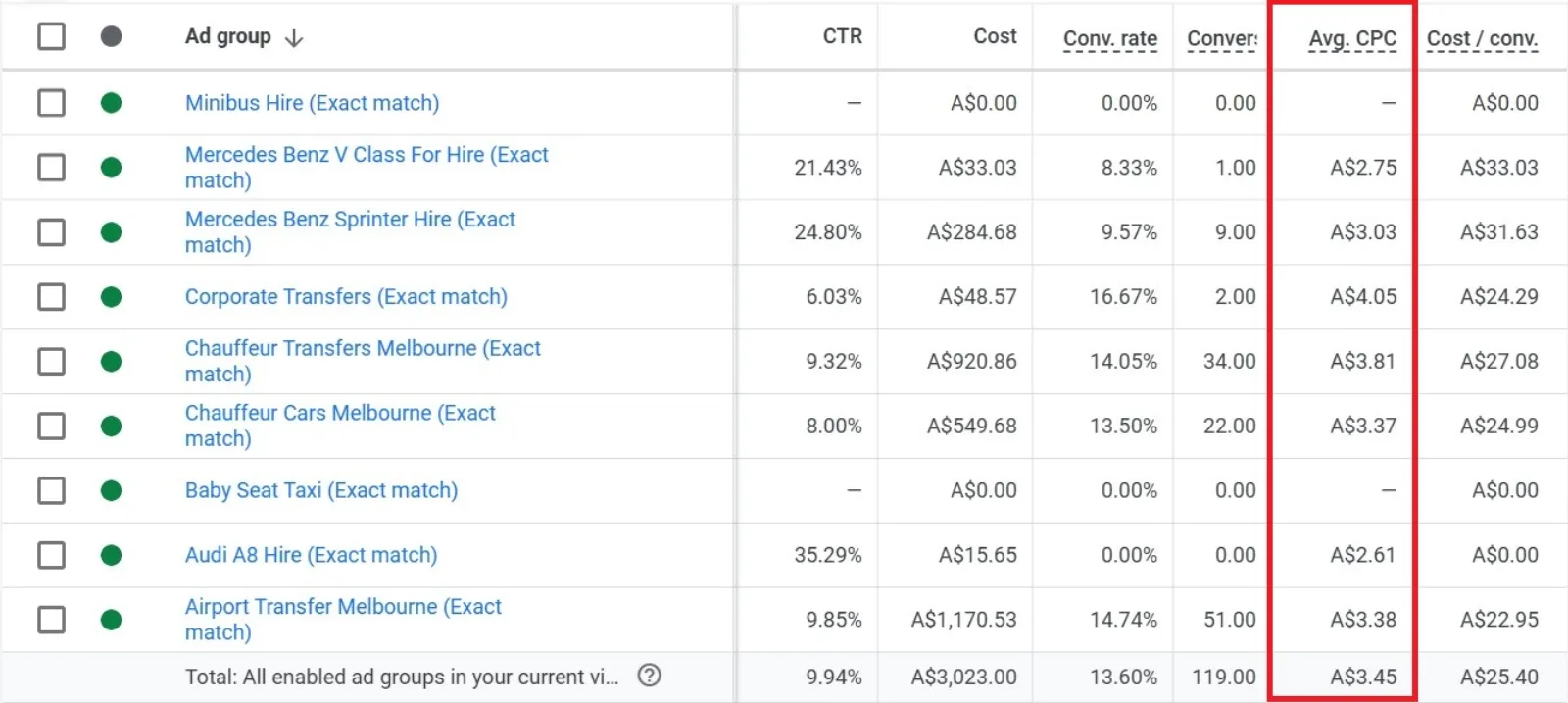The height and width of the screenshot is (703, 1568).
Task: Click the Cost / conv. column header
Action: click(x=1482, y=39)
